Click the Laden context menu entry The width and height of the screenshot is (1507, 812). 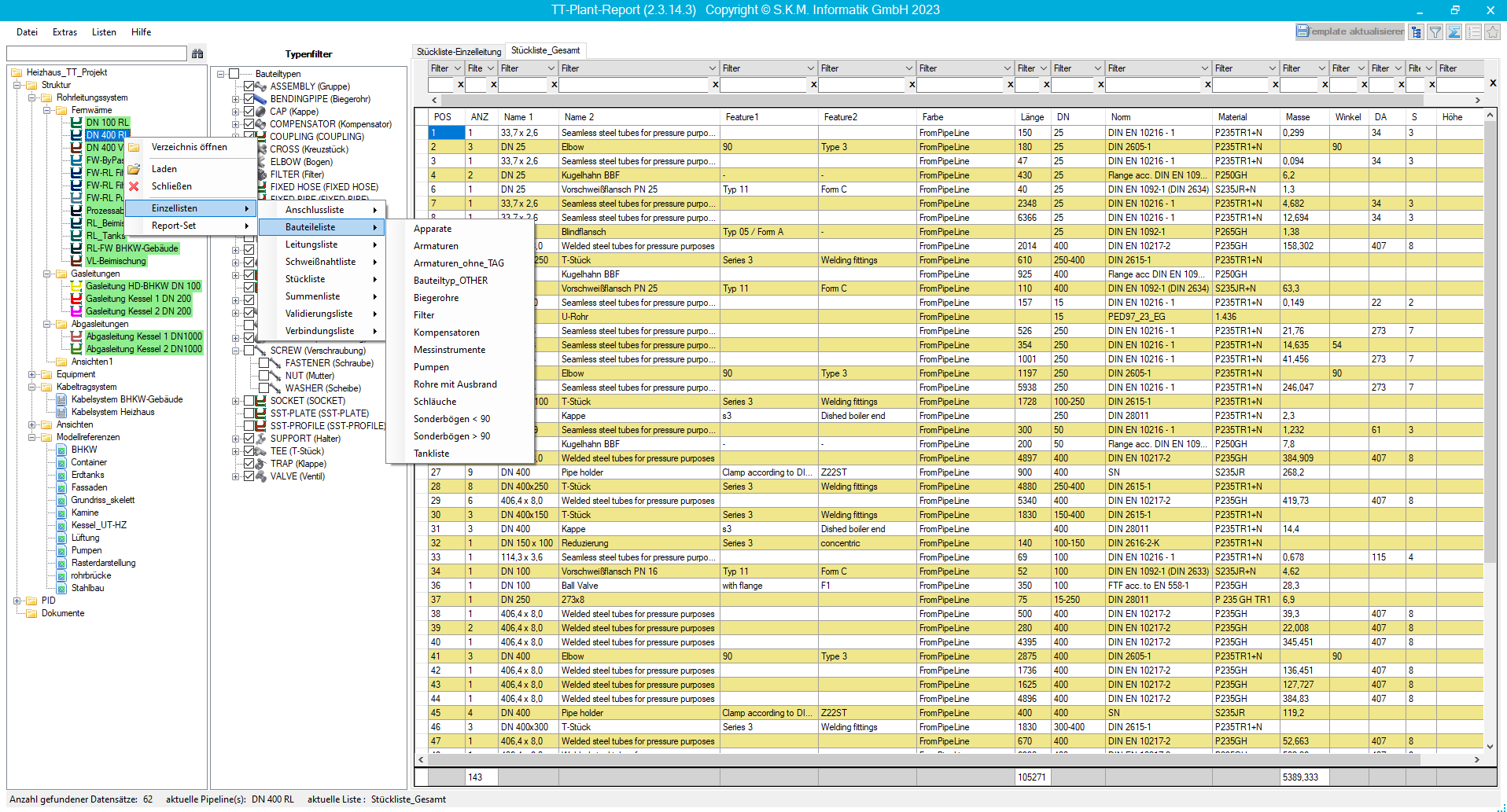click(x=164, y=169)
